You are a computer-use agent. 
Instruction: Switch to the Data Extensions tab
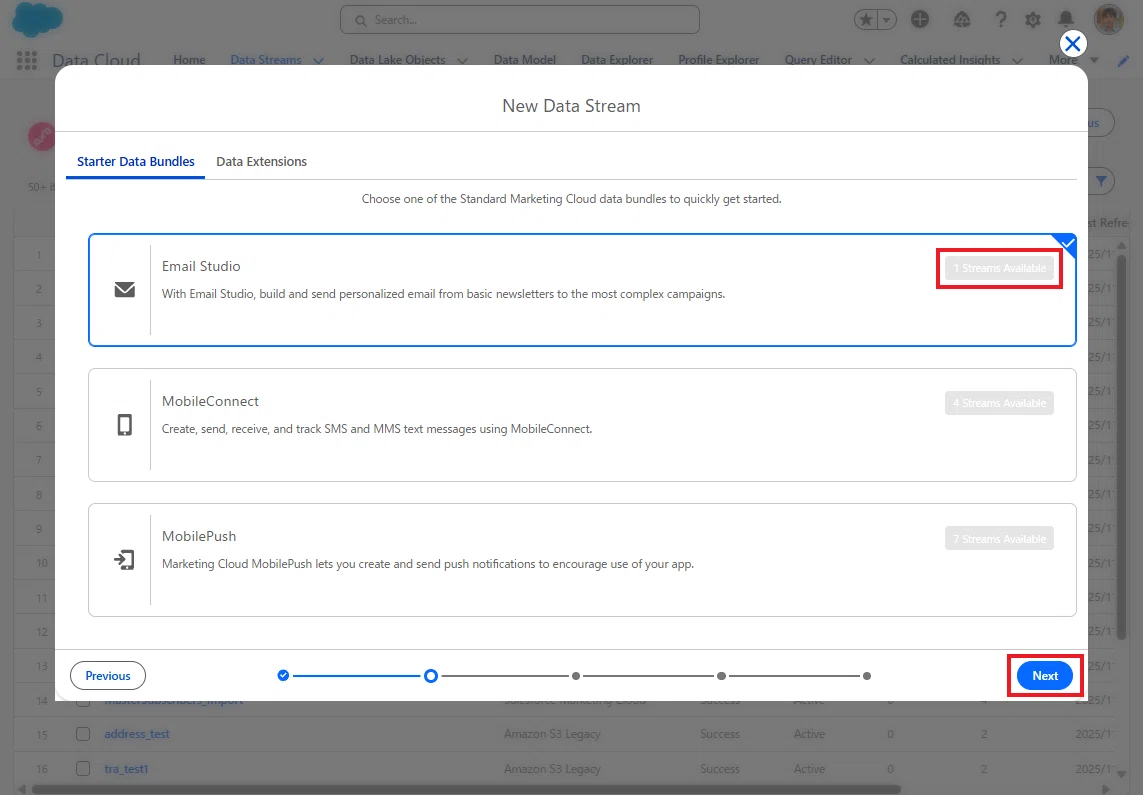click(x=261, y=162)
